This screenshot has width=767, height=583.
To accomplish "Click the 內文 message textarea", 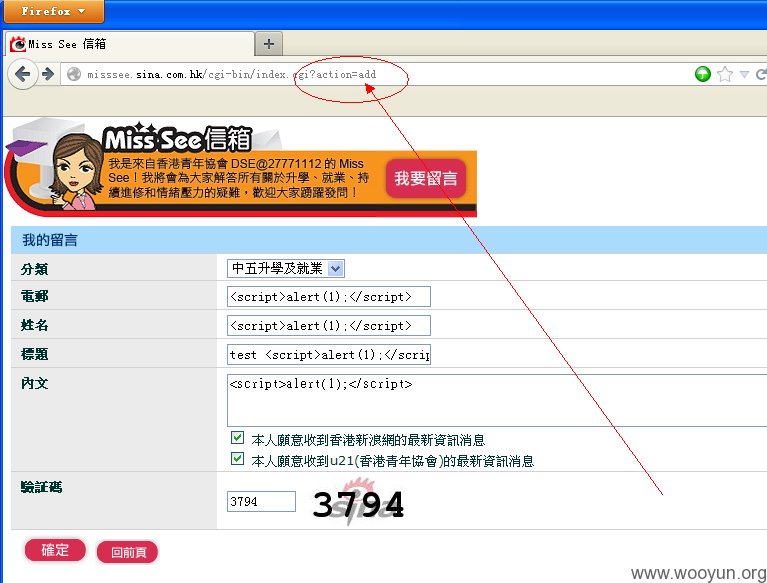I will [x=497, y=400].
